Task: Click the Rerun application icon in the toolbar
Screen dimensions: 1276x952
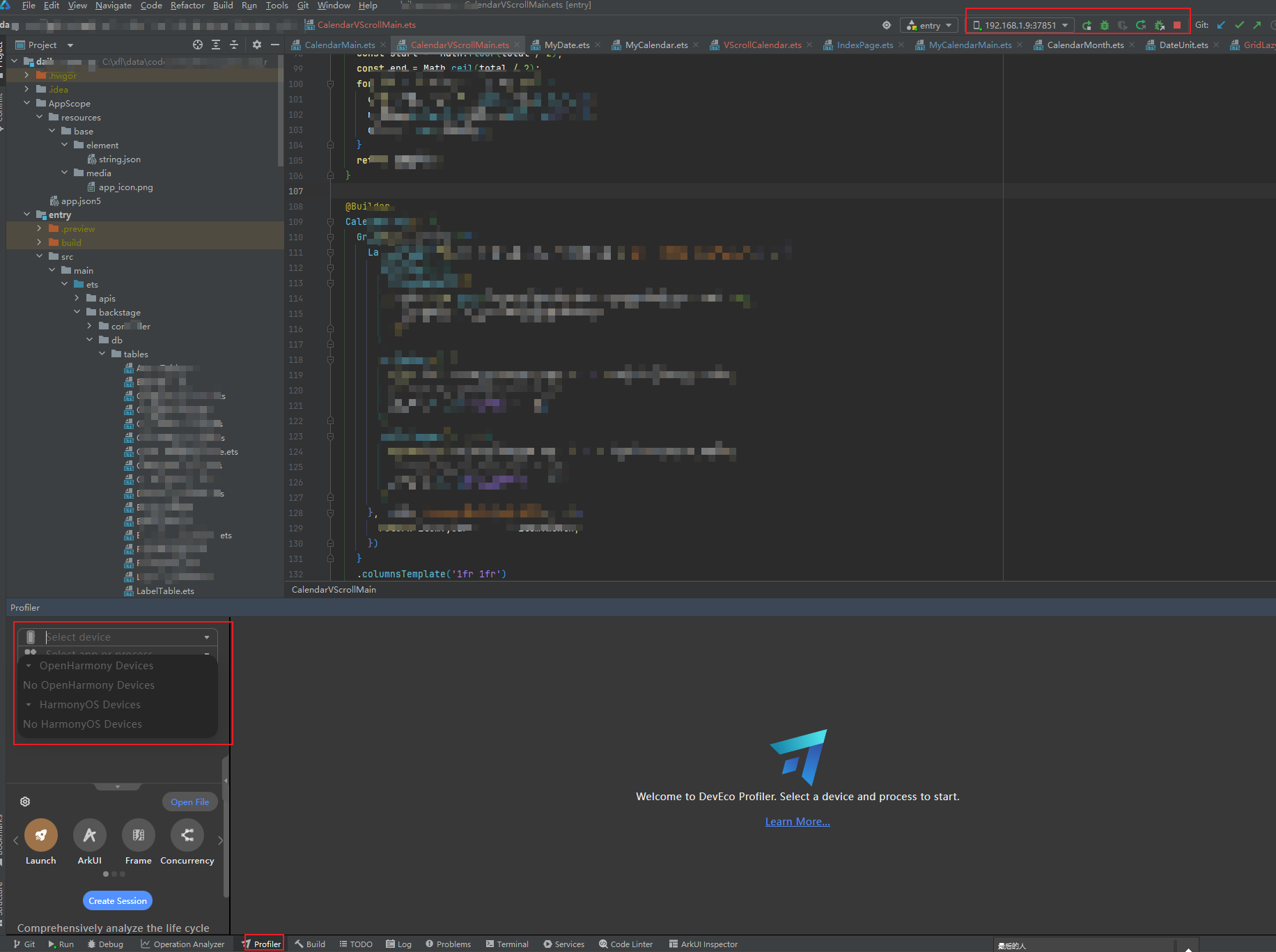Action: coord(1087,25)
